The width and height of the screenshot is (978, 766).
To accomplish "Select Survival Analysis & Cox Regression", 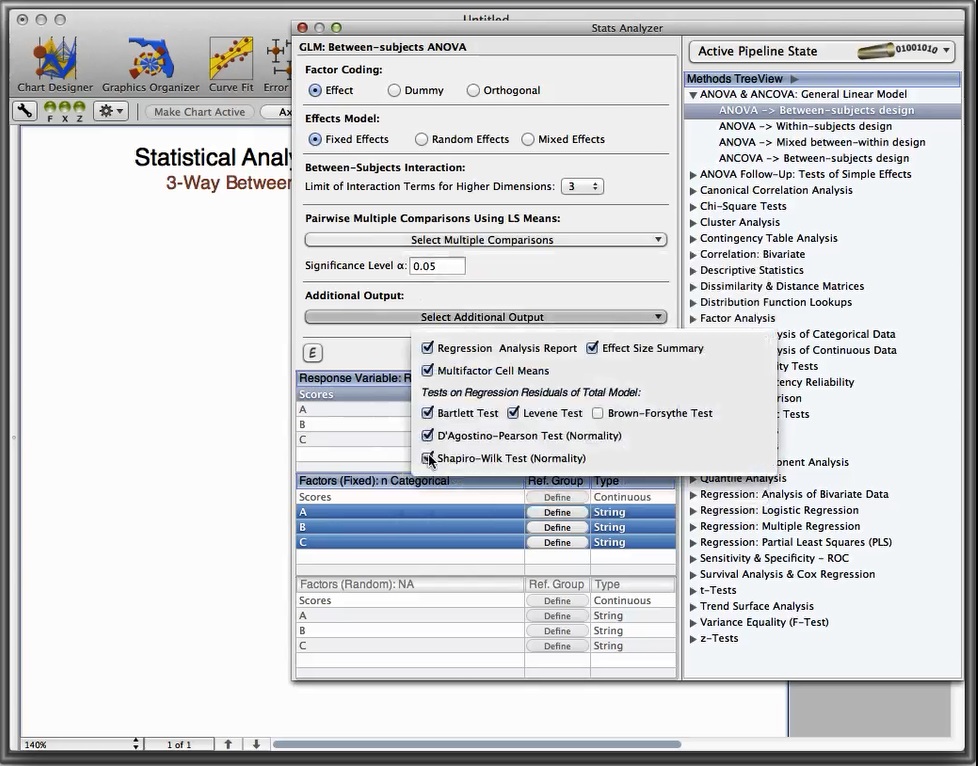I will click(x=787, y=574).
